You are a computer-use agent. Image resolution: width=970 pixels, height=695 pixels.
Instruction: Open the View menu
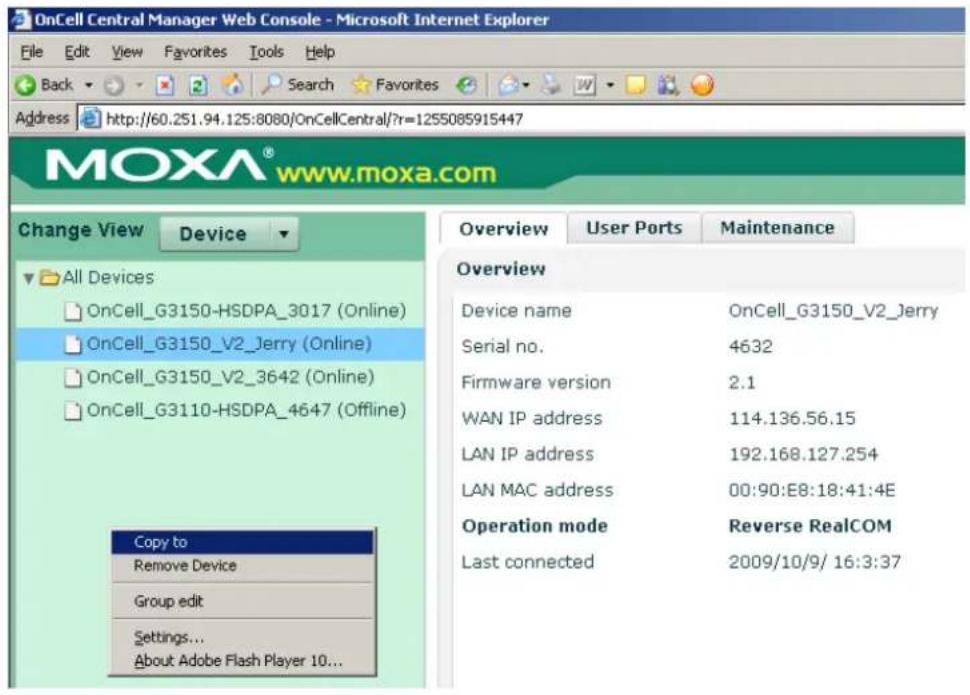click(127, 52)
